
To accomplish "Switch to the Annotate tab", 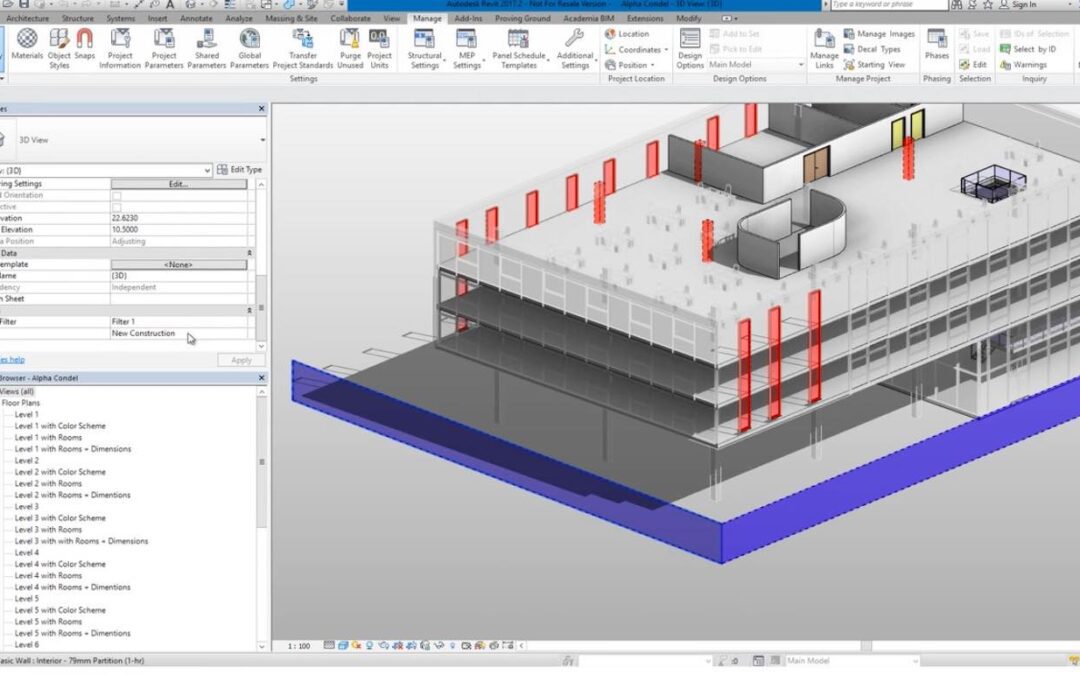I will click(196, 19).
